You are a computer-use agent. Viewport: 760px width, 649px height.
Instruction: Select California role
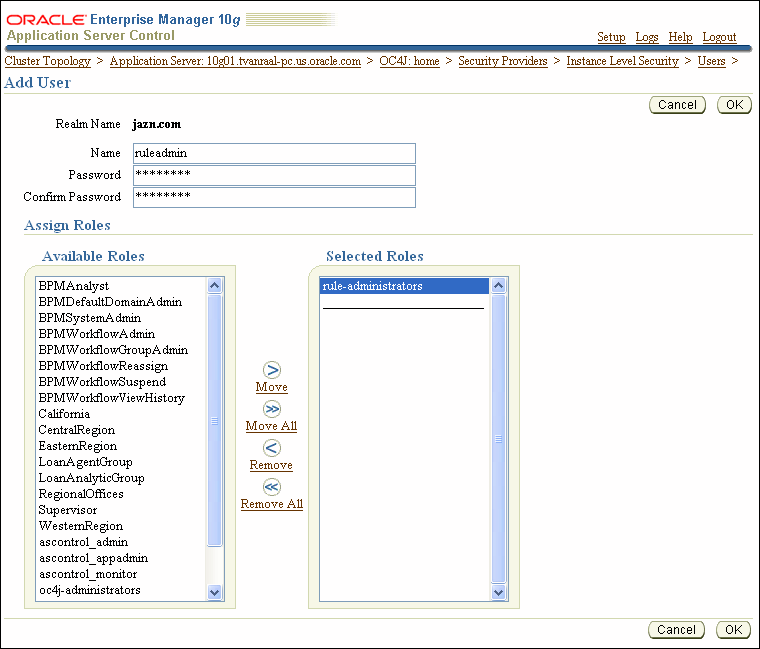(121, 414)
